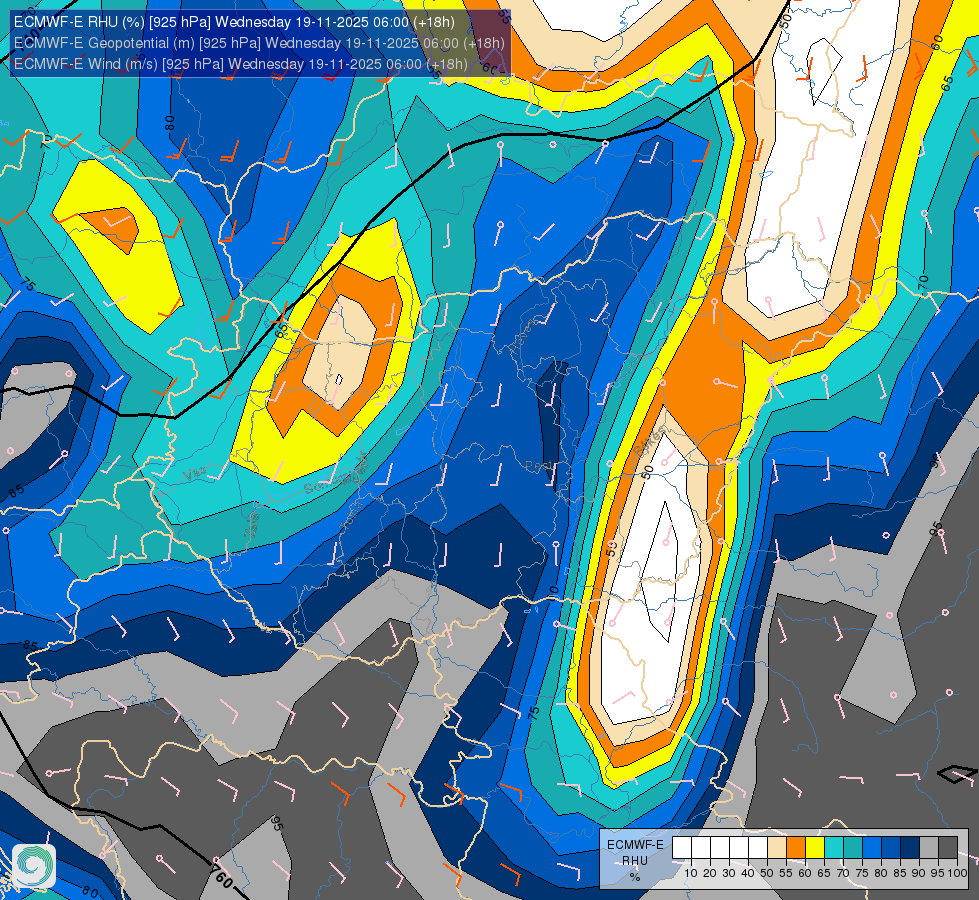Pick the dark gray 95-100% legend swatch
979x900 pixels.
point(948,848)
